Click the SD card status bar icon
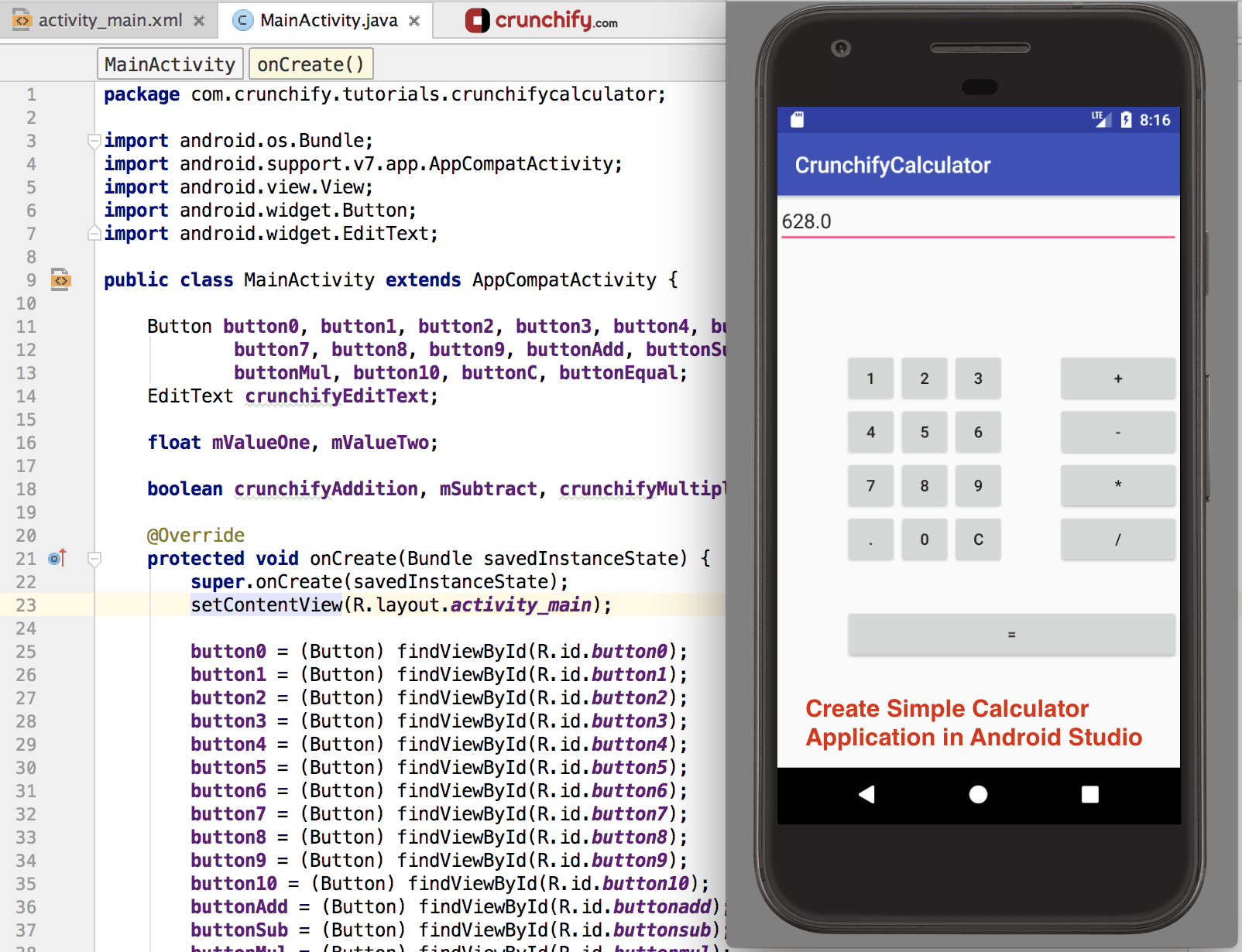This screenshot has height=952, width=1242. (798, 120)
